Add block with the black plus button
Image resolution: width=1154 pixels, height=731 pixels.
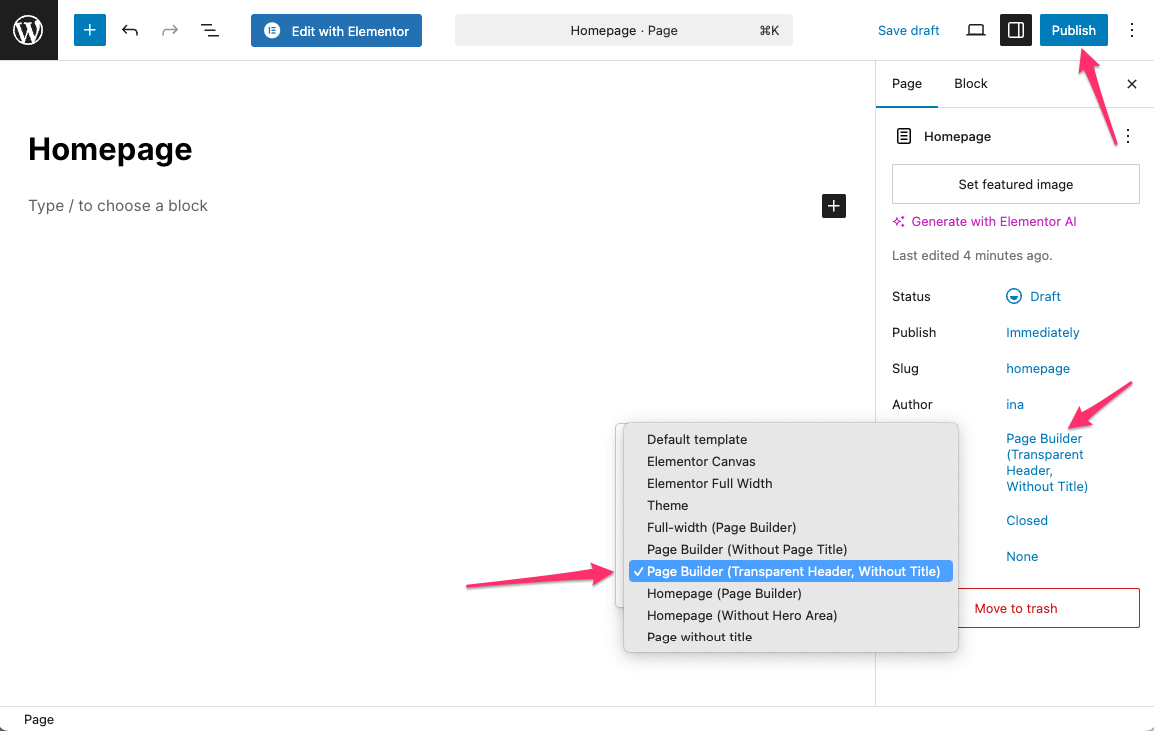(x=834, y=206)
